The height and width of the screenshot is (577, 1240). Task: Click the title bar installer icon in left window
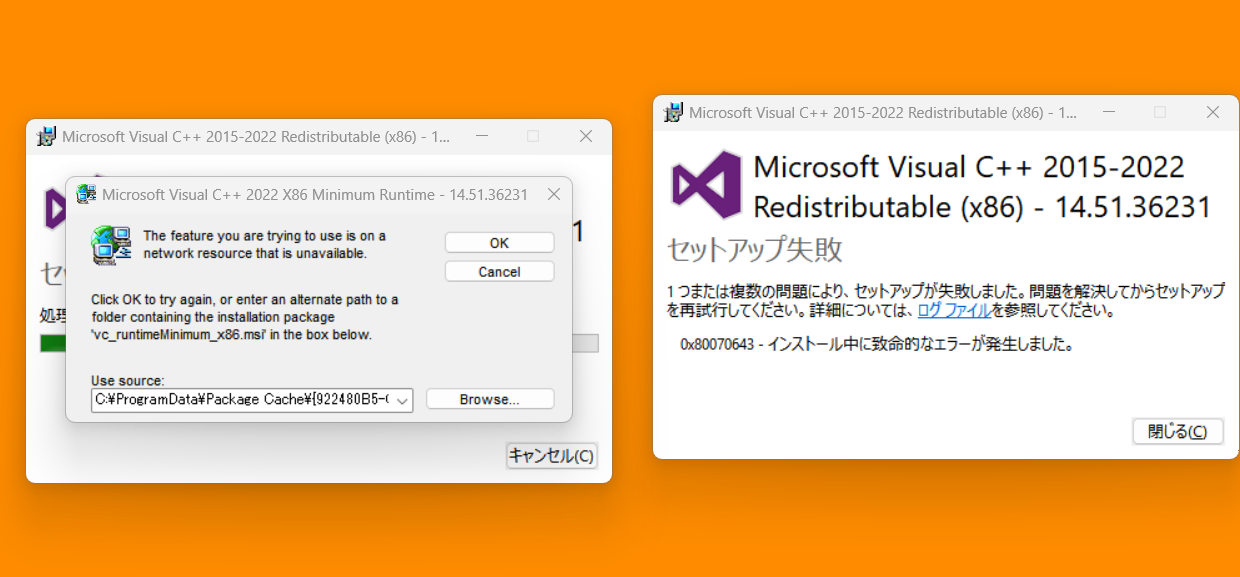coord(47,137)
